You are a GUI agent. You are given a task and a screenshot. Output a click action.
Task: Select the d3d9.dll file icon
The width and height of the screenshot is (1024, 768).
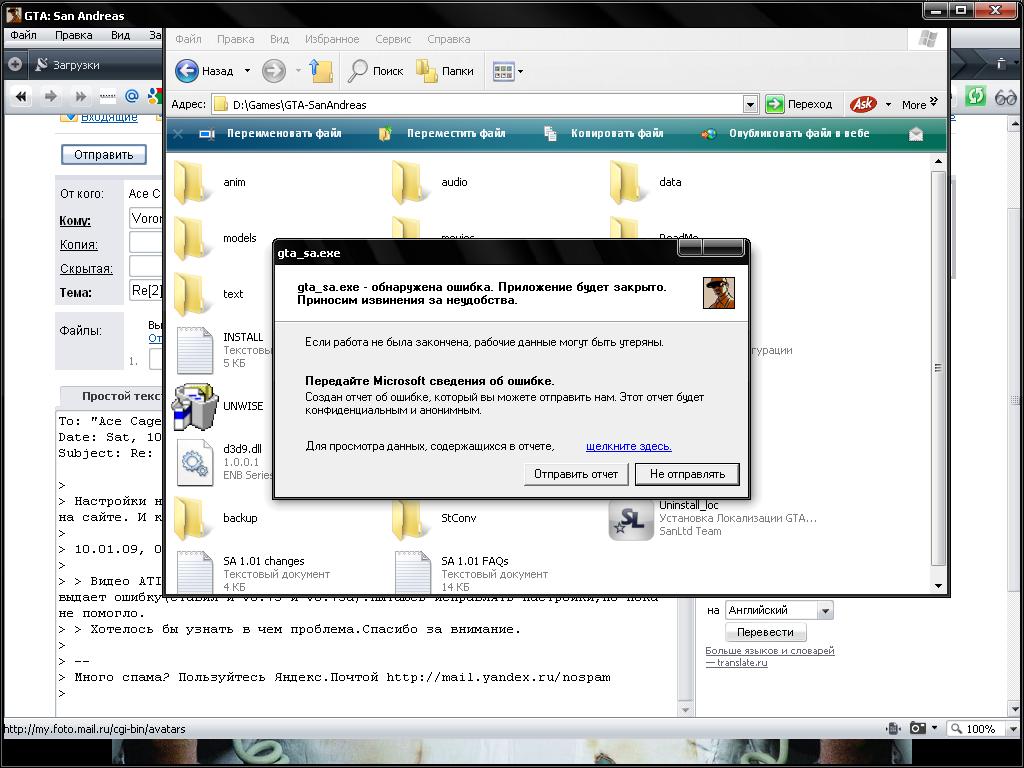[x=194, y=462]
